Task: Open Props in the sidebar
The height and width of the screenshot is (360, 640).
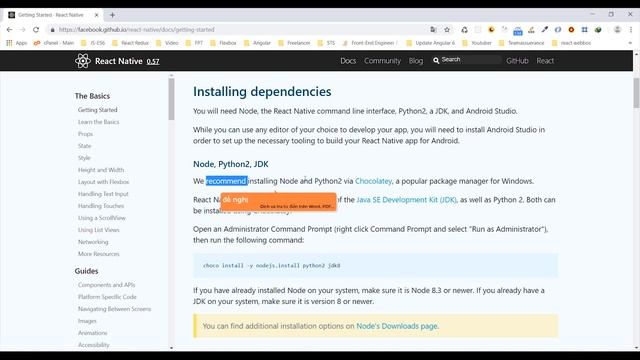Action: [85, 134]
